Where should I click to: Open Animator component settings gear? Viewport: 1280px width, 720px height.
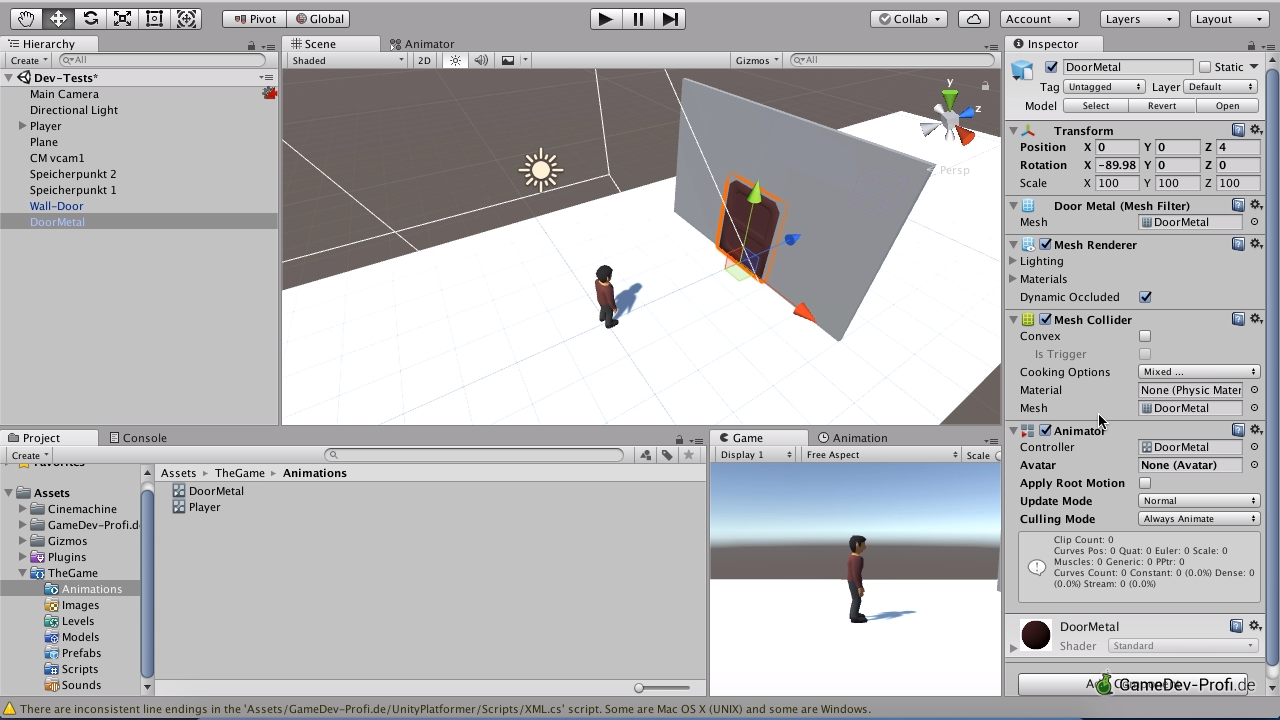(1257, 430)
